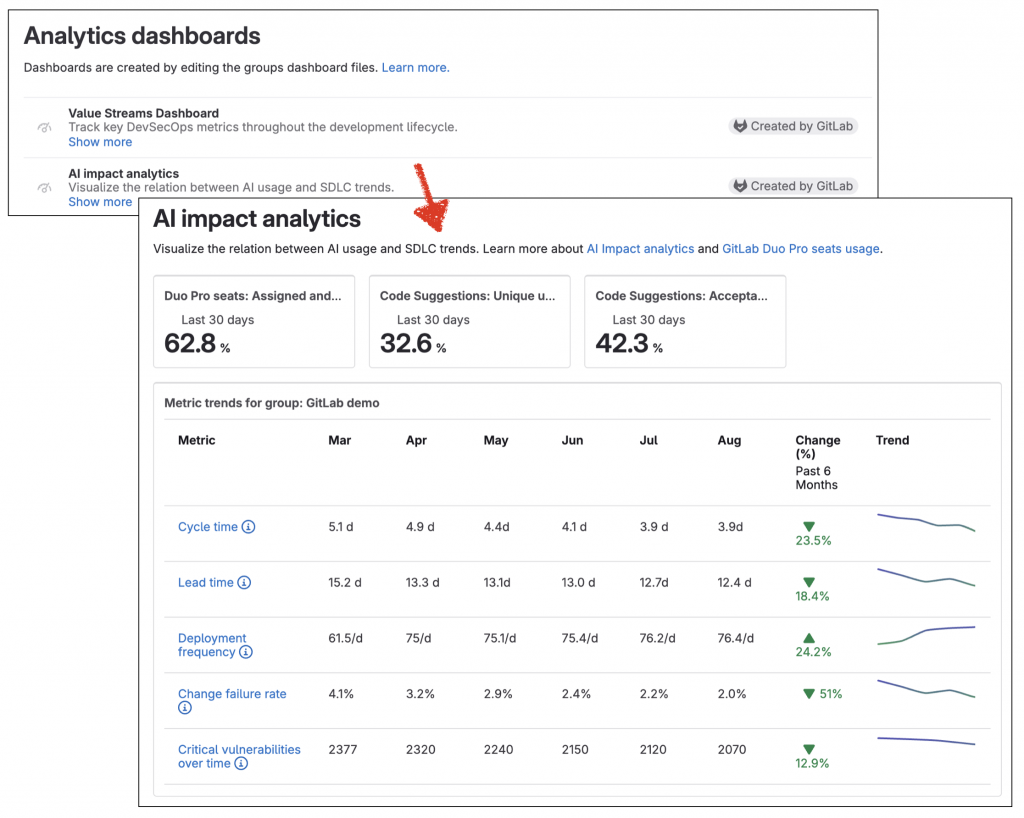Click the Cycle time info icon
This screenshot has height=818, width=1024.
[x=248, y=527]
